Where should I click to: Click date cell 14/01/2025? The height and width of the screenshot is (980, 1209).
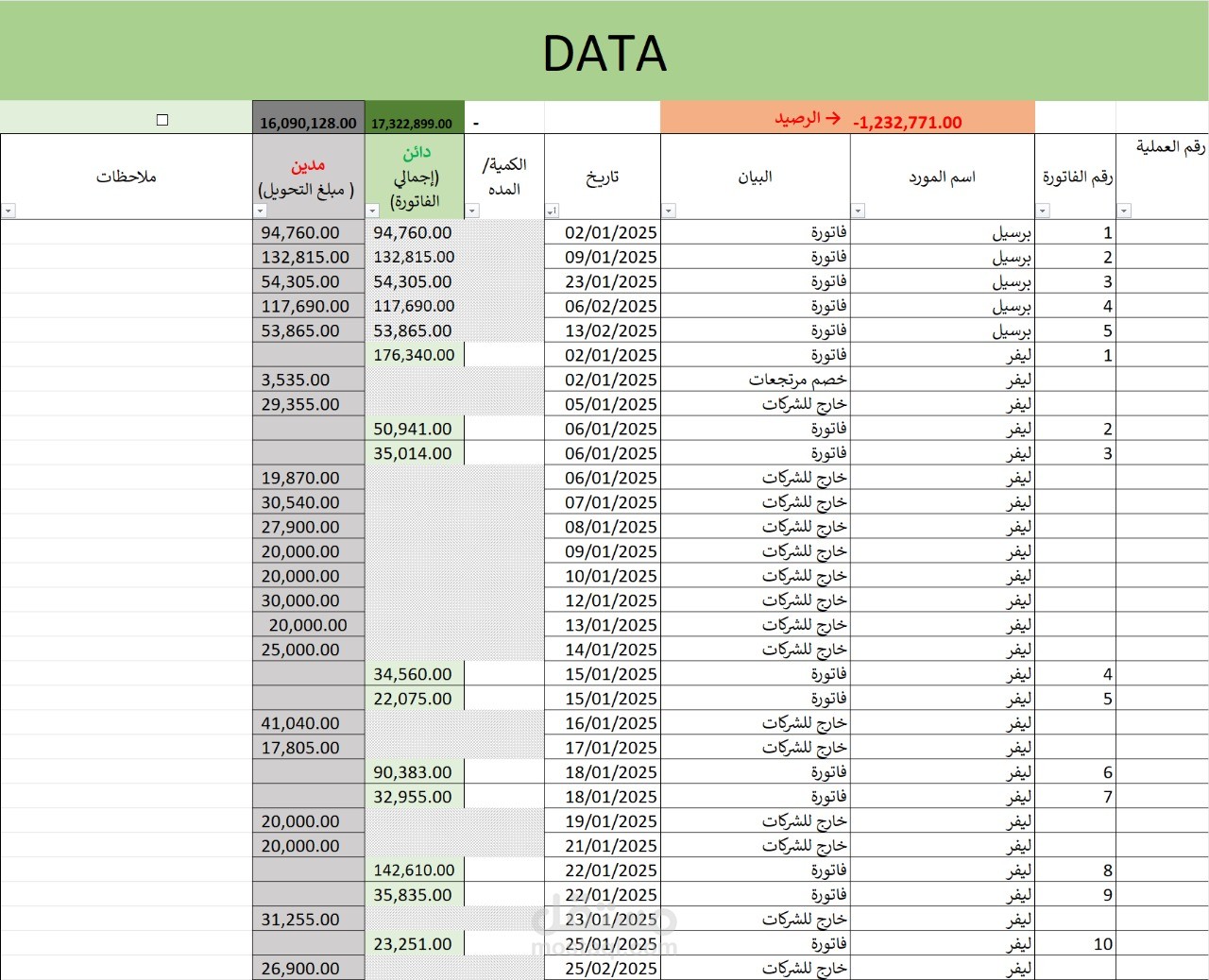click(603, 650)
